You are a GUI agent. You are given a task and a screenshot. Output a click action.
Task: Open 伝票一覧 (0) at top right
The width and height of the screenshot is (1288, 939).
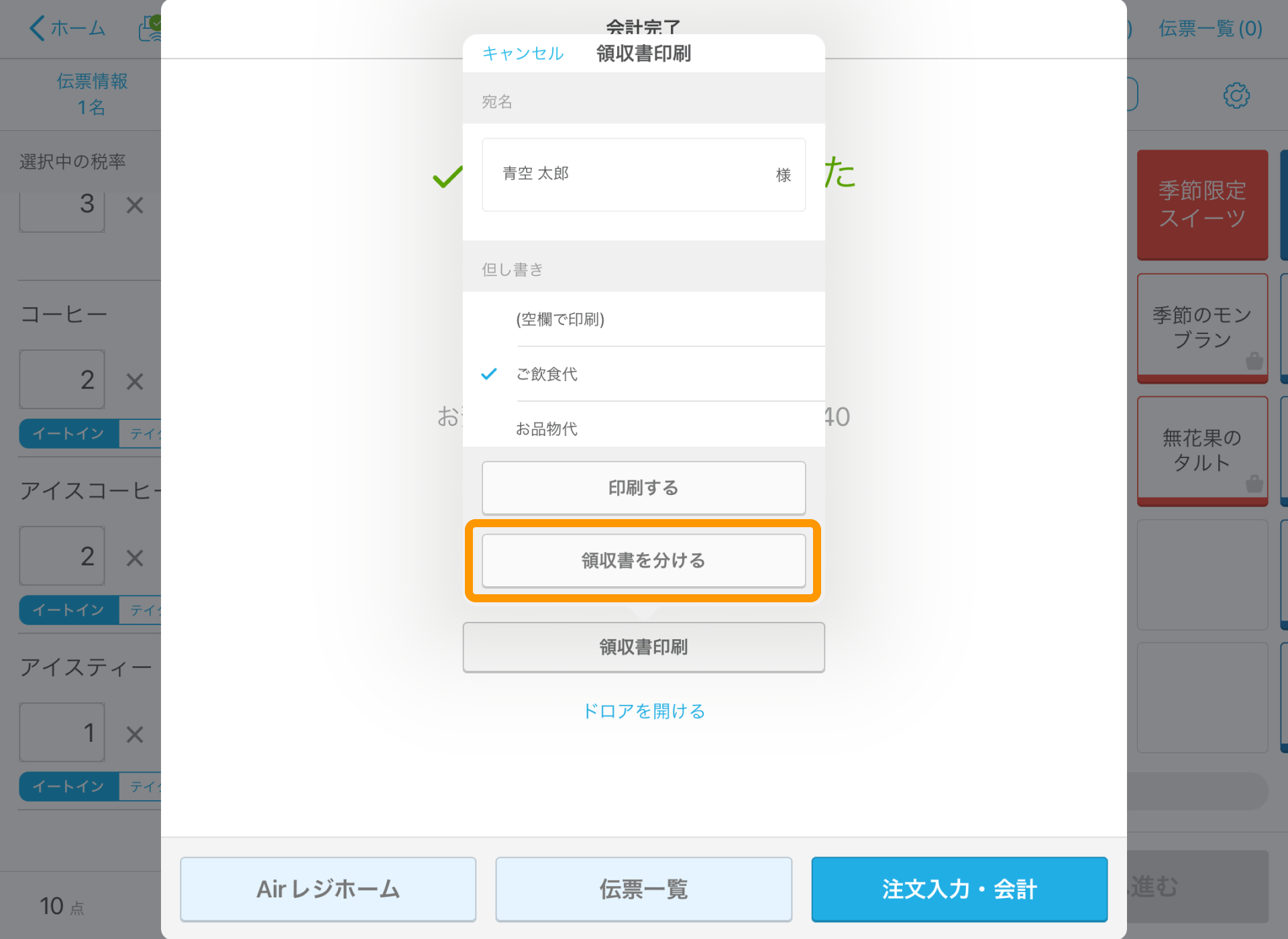point(1209,28)
